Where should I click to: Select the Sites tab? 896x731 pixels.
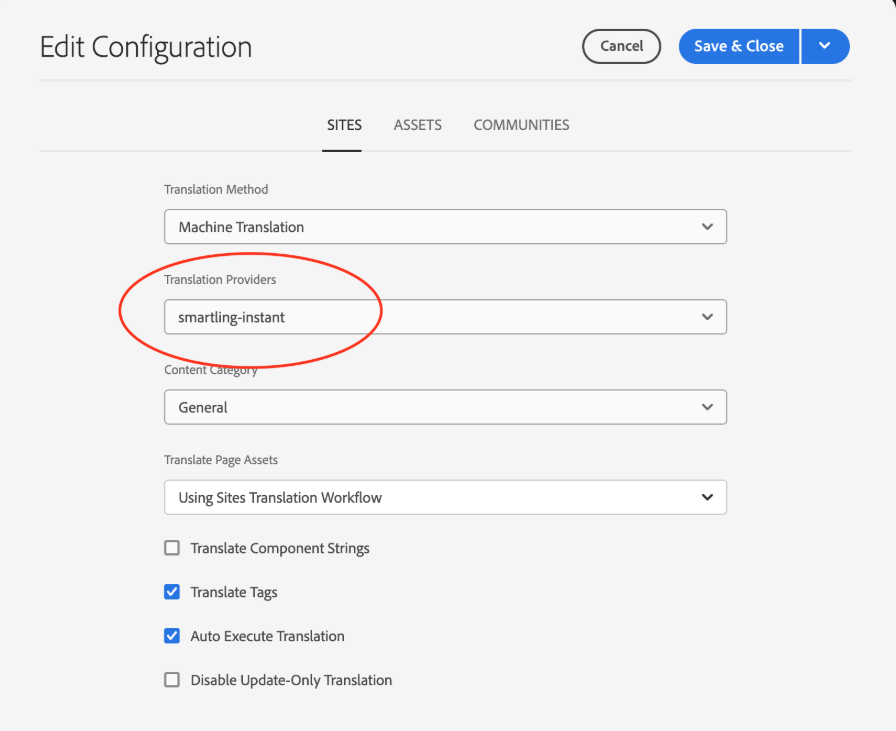(344, 125)
